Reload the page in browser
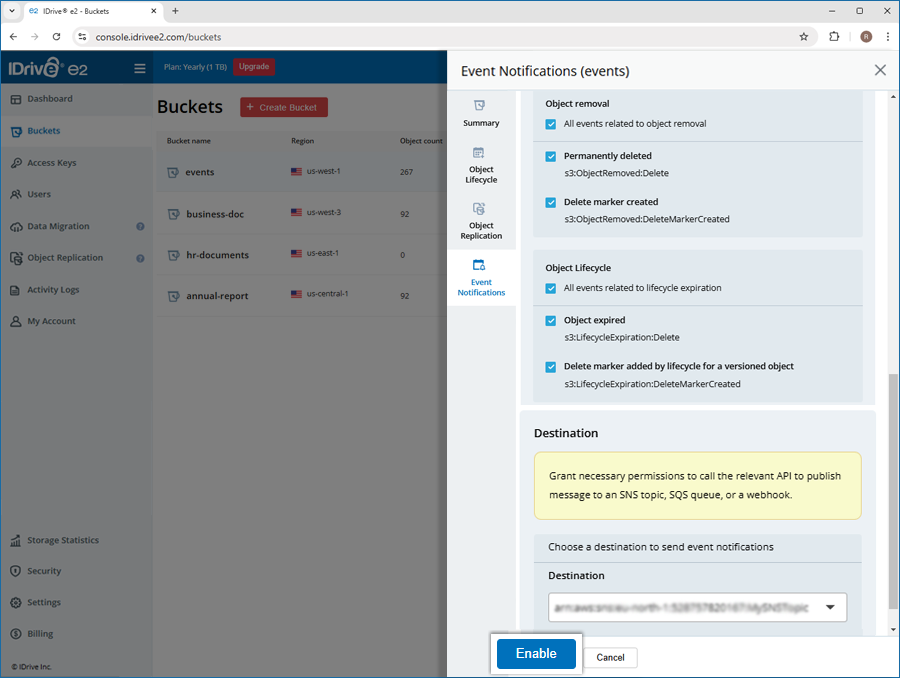900x678 pixels. pos(56,37)
